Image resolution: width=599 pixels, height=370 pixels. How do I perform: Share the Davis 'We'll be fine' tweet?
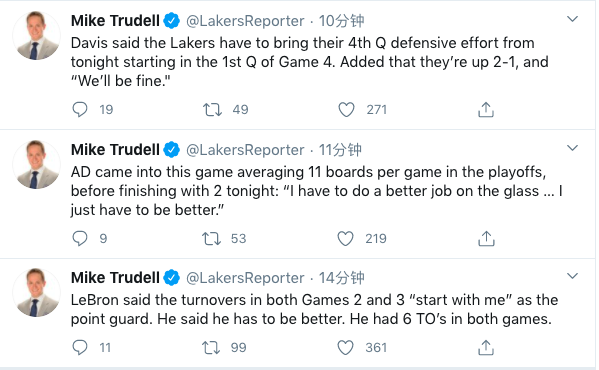pyautogui.click(x=486, y=110)
